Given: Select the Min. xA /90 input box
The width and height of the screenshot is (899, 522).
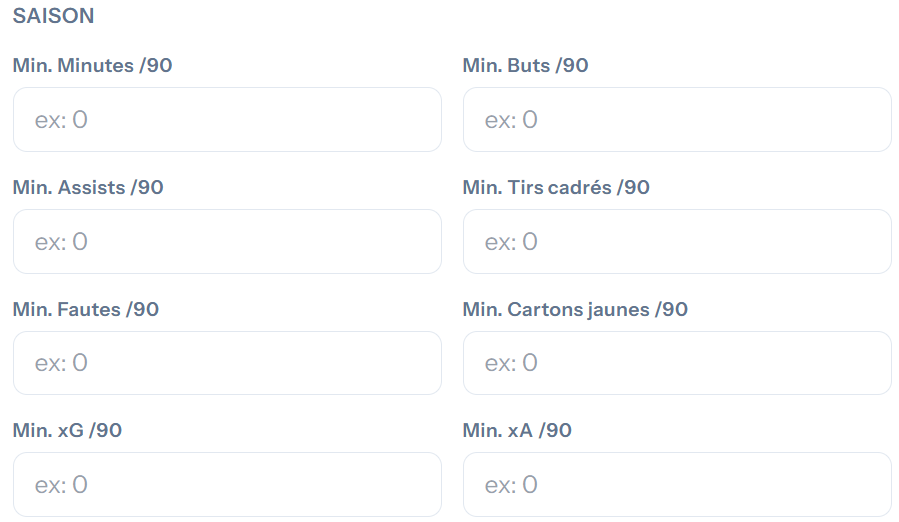Looking at the screenshot, I should tap(677, 485).
